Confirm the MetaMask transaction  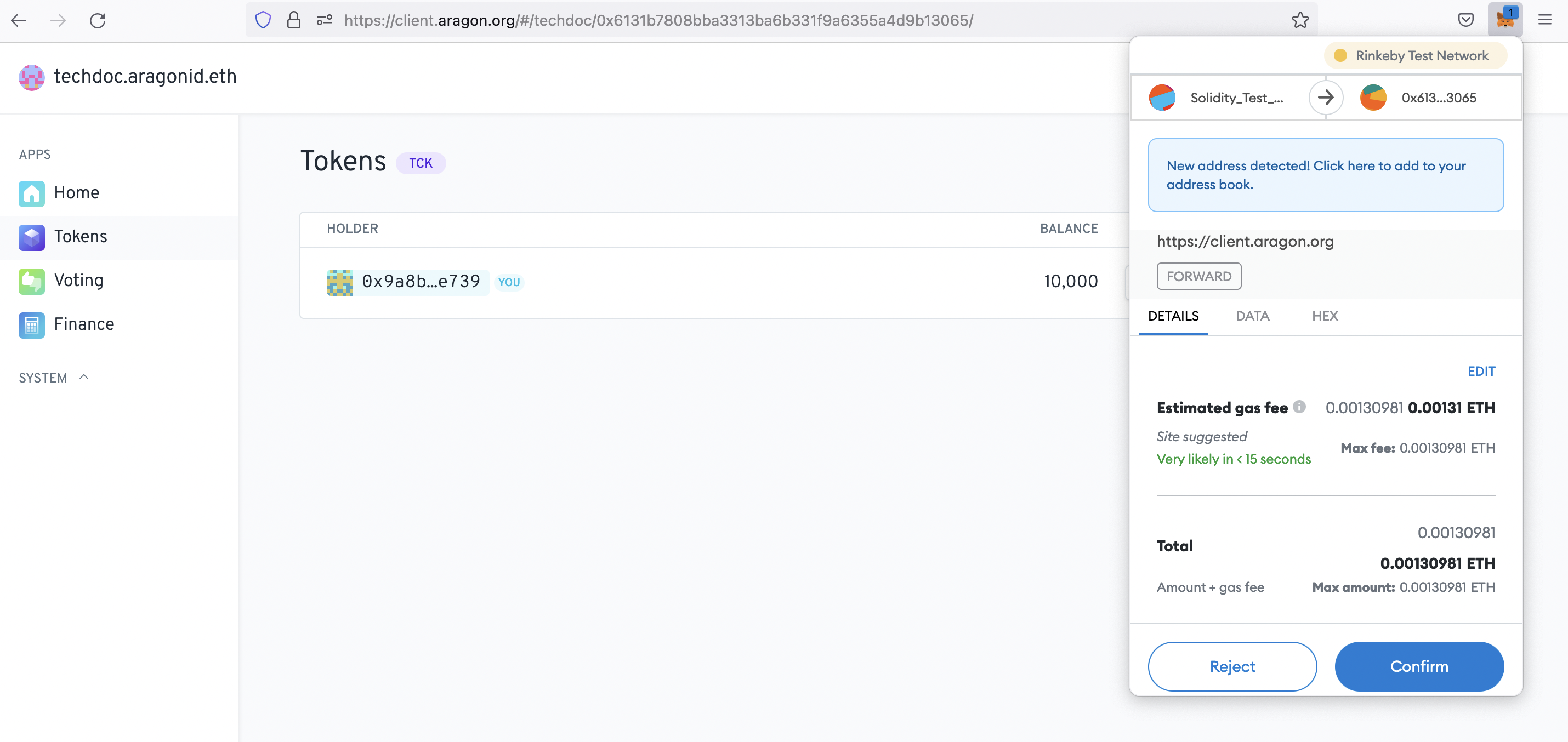pos(1419,666)
